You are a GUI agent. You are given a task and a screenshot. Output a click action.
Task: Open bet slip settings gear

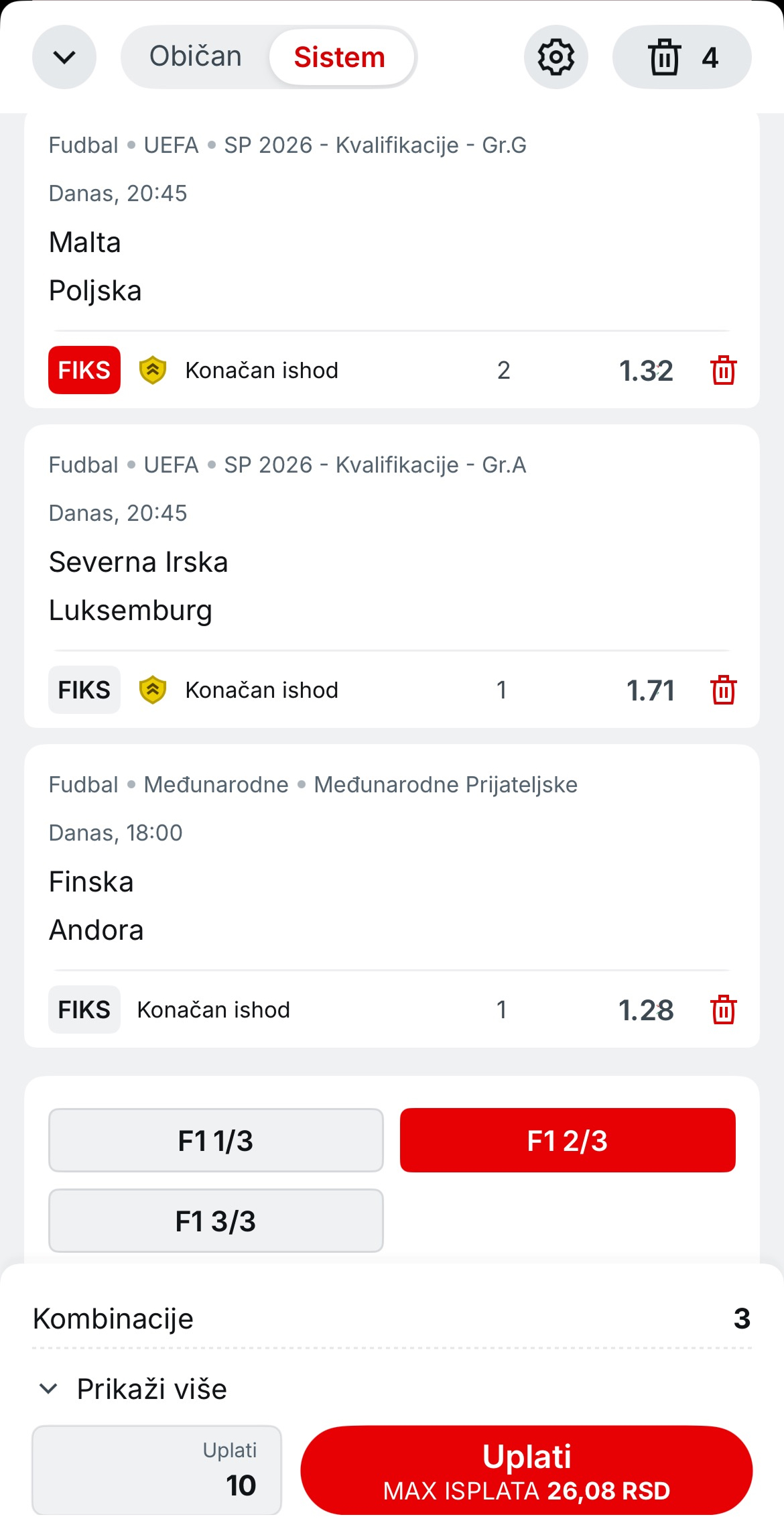[556, 57]
